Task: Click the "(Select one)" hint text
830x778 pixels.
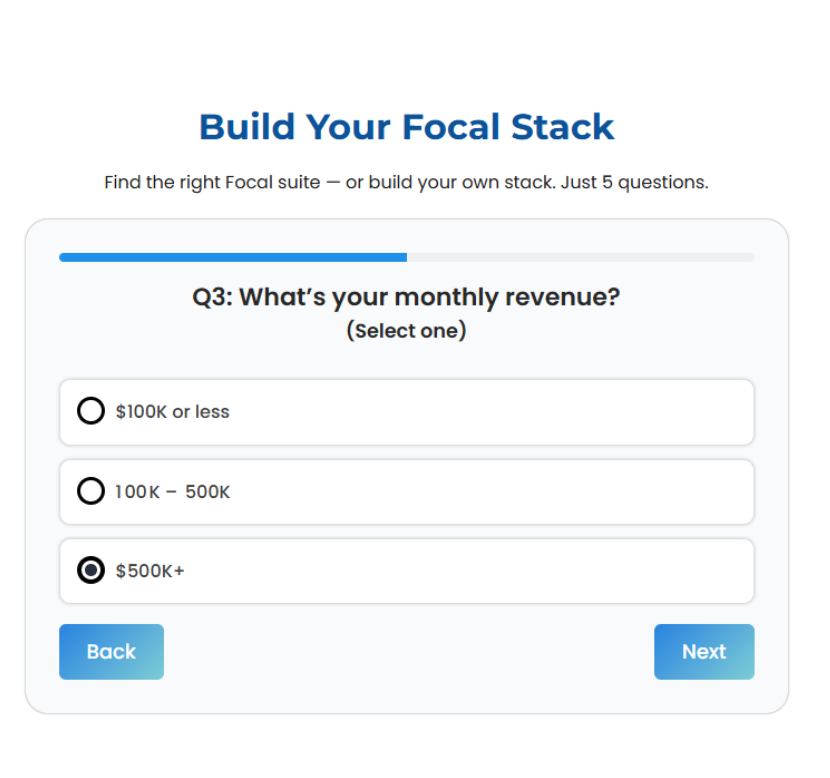Action: [406, 330]
